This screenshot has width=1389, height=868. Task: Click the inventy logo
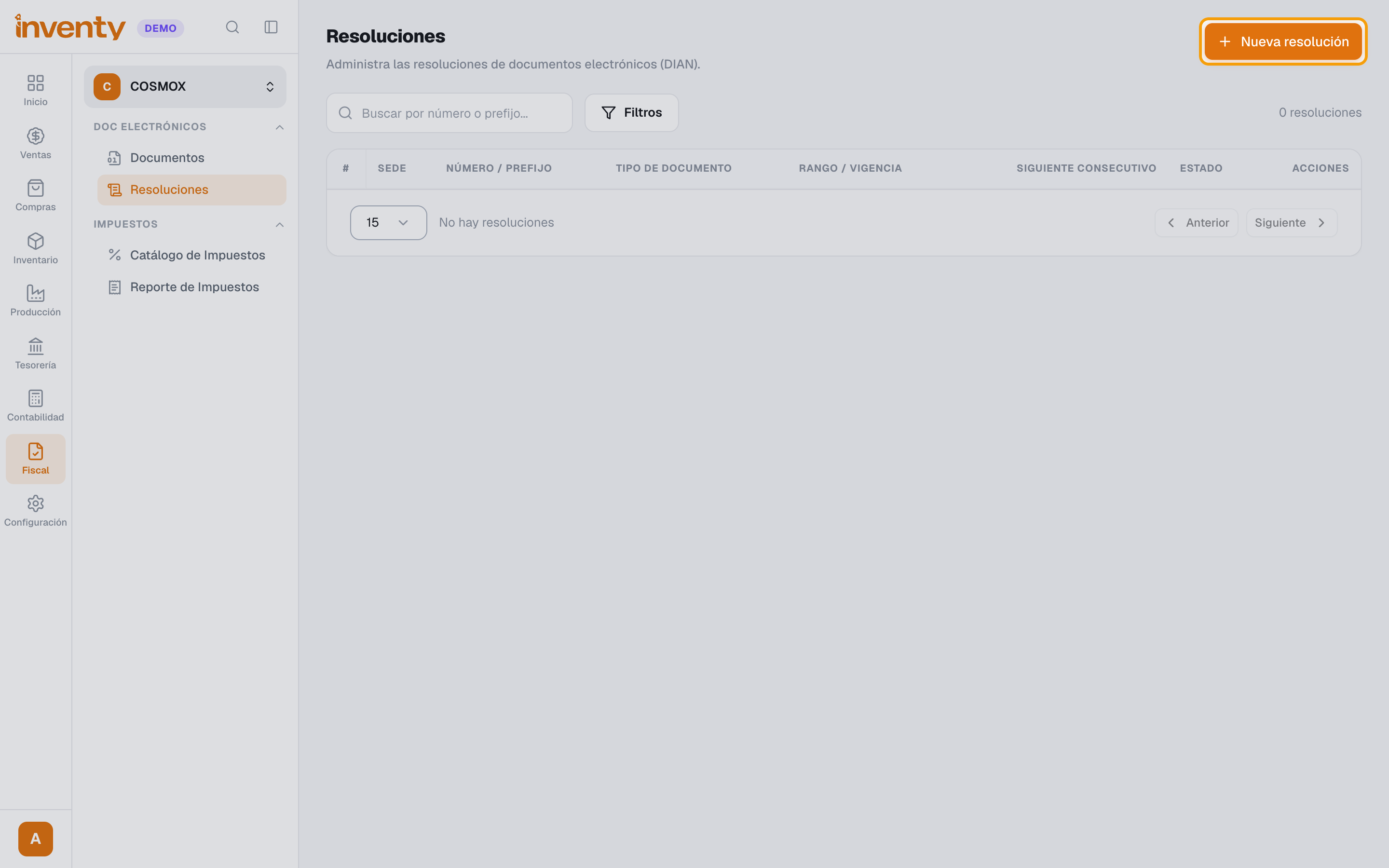(x=70, y=27)
